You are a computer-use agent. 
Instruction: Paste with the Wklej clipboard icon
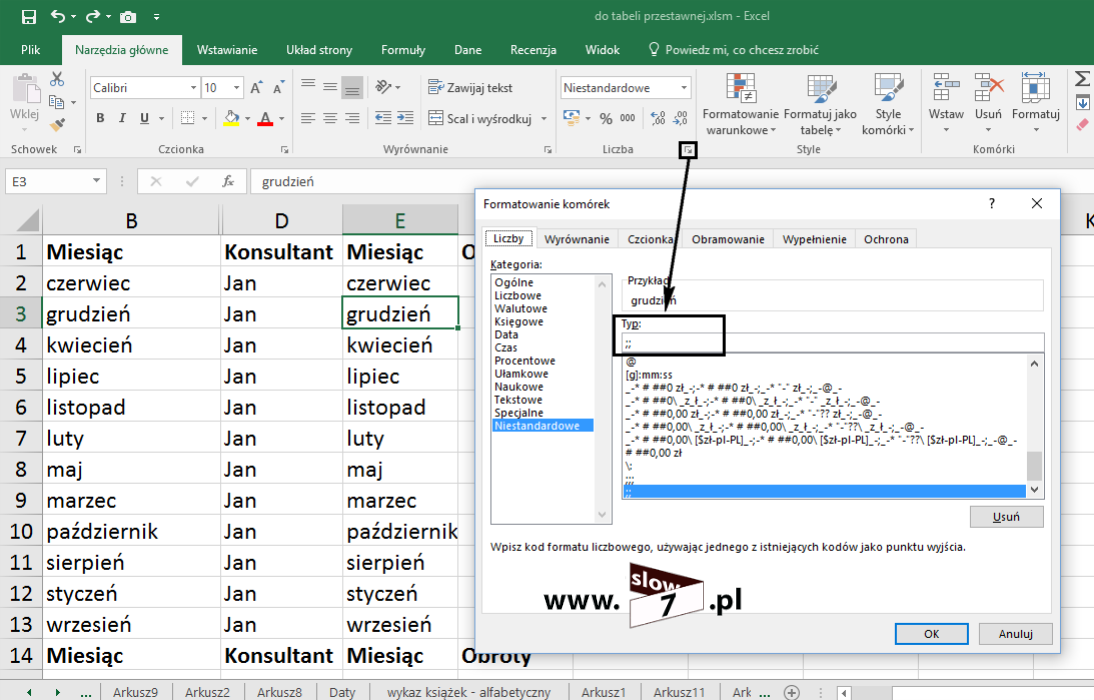(26, 89)
